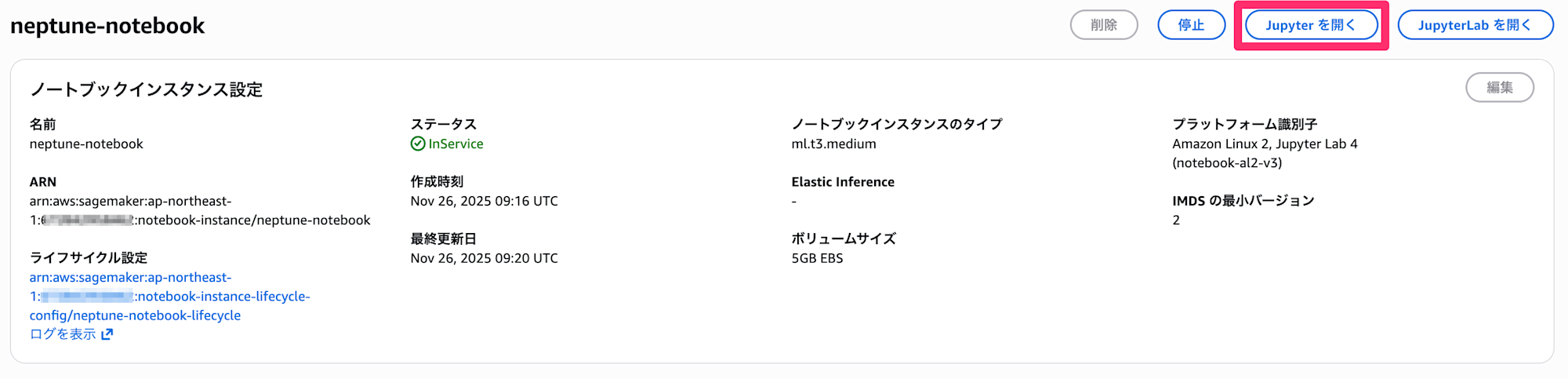This screenshot has width=1568, height=379.
Task: Click the notebook-instance ARN value text
Action: point(200,211)
